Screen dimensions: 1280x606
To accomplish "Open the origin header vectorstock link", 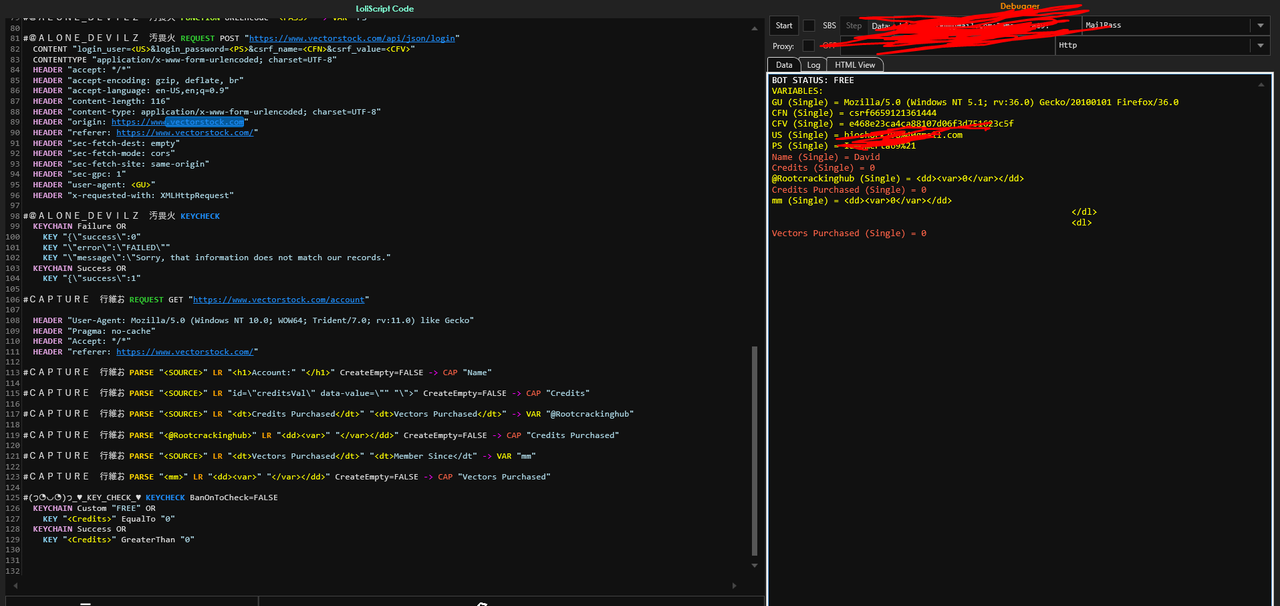I will pos(178,122).
